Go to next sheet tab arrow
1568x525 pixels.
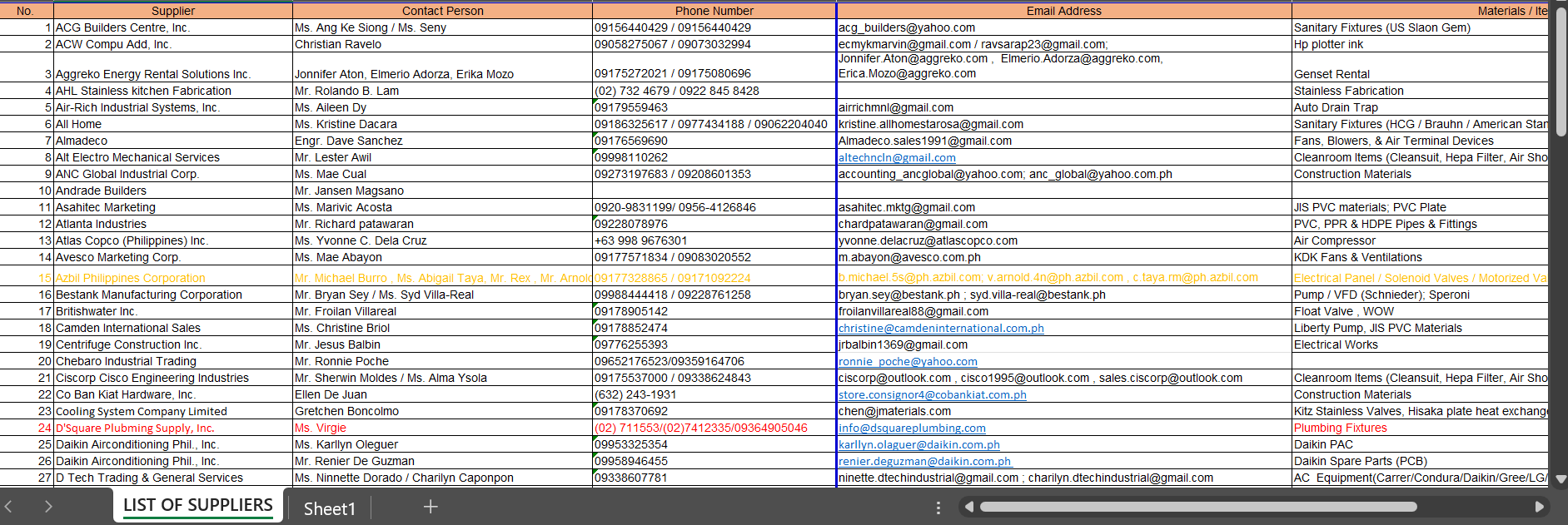pos(48,506)
